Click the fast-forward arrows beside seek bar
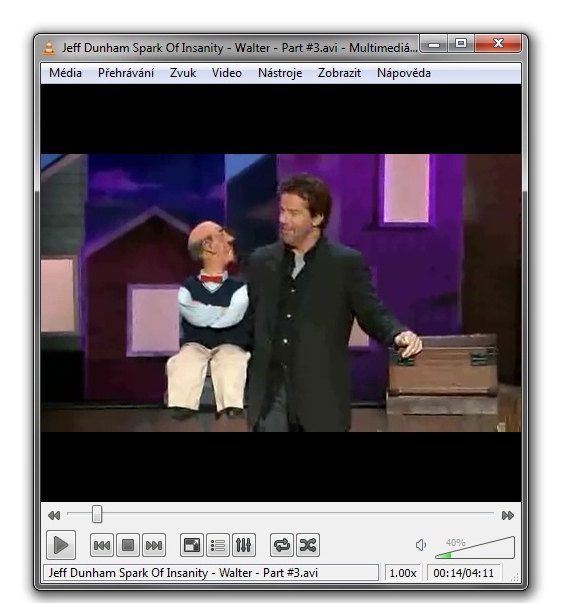This screenshot has height=603, width=564. coord(507,515)
